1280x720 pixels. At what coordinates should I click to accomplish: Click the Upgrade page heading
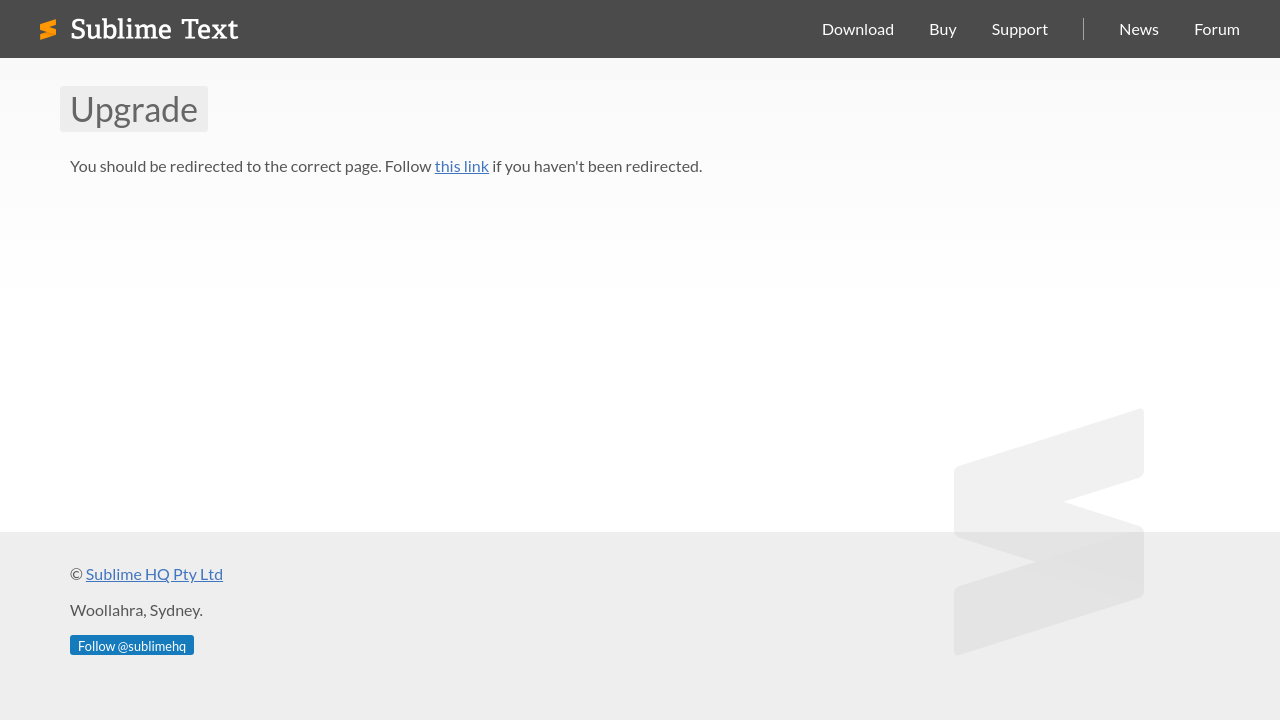pyautogui.click(x=134, y=109)
